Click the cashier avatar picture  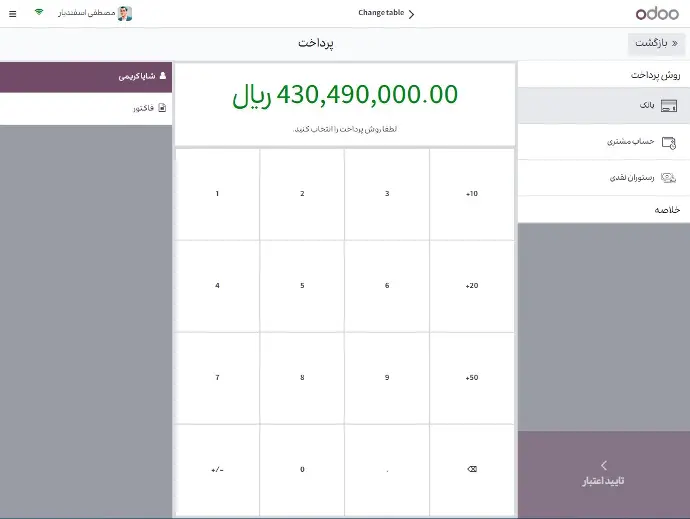coord(125,13)
